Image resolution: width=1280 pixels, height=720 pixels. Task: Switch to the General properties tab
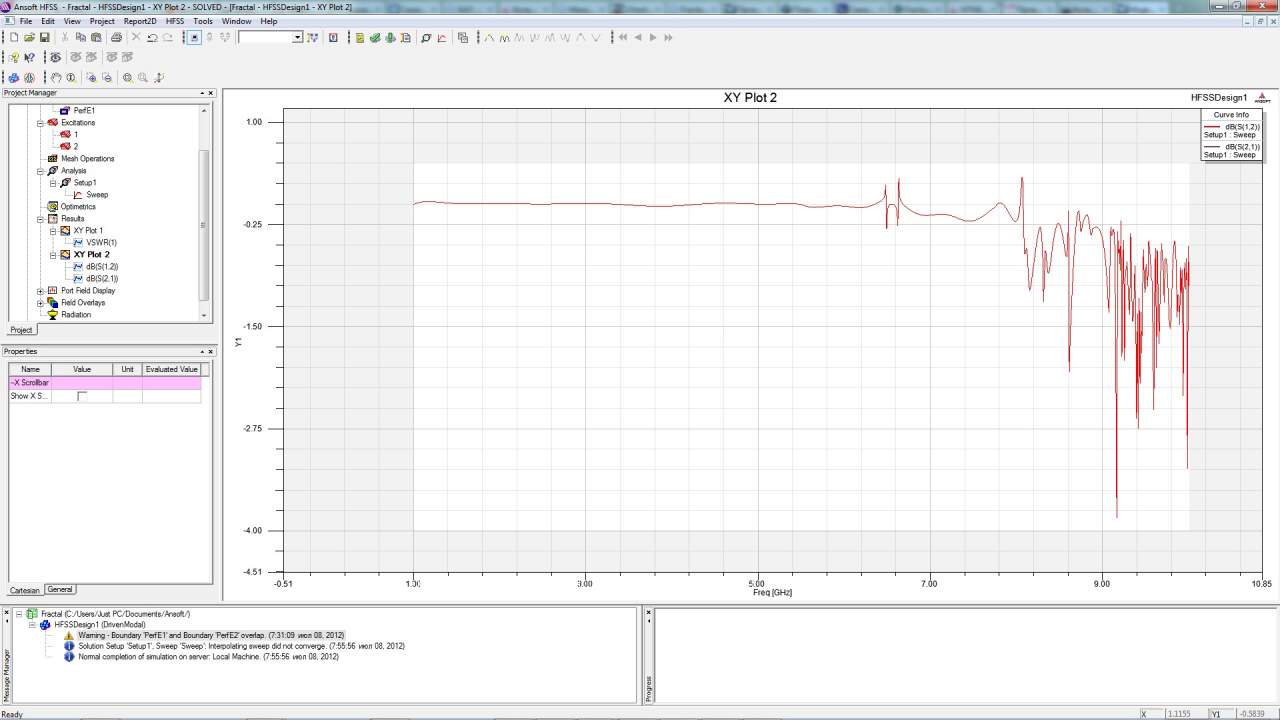tap(60, 590)
